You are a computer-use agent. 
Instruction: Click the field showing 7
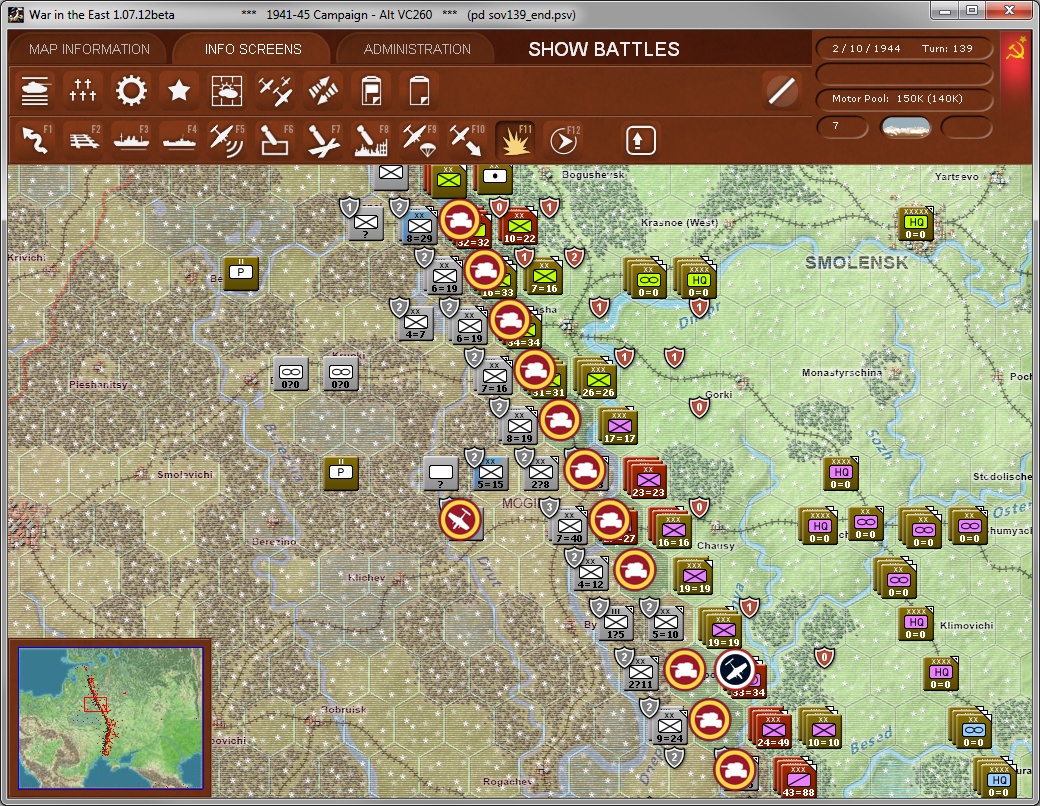click(x=842, y=126)
